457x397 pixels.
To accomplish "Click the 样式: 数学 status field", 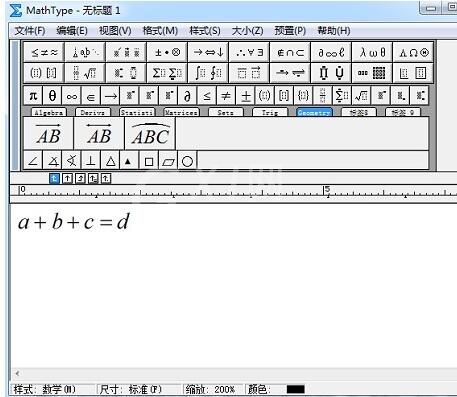I will coord(53,389).
